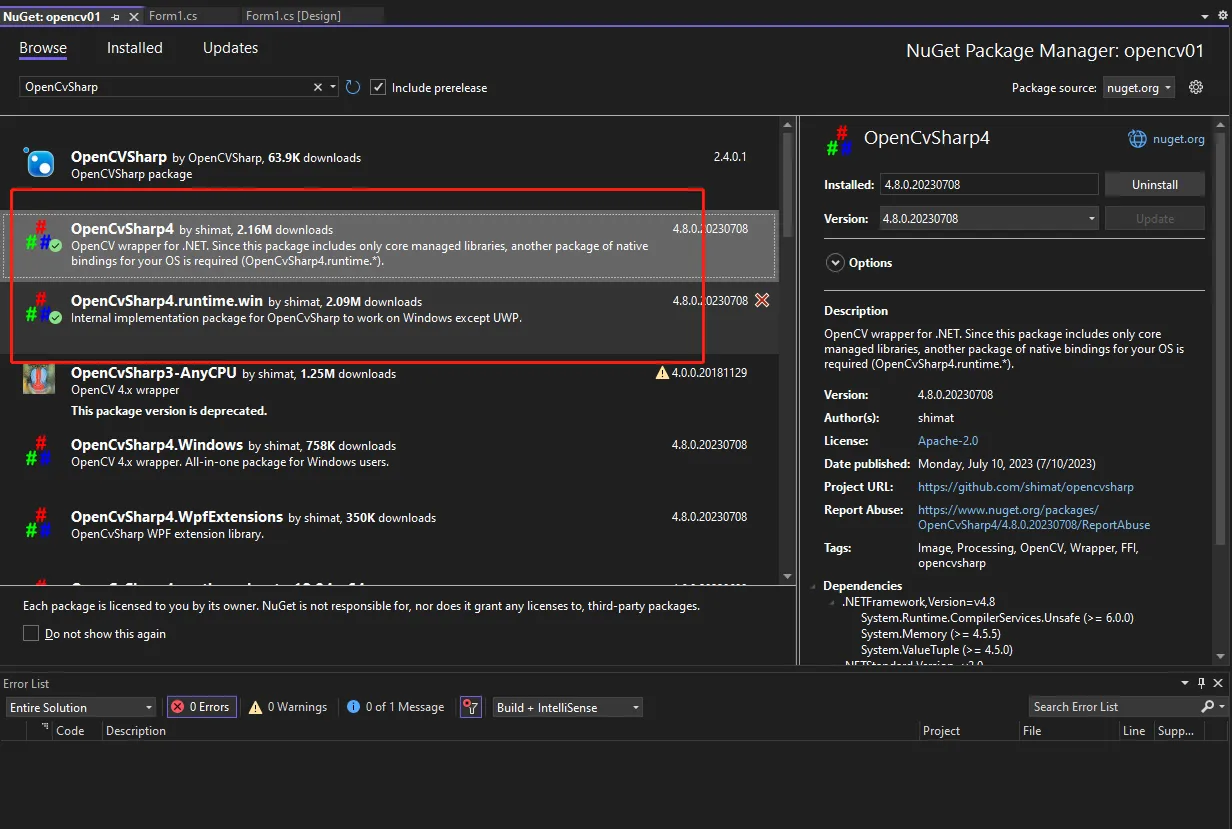Sort error list by Project column

[941, 731]
